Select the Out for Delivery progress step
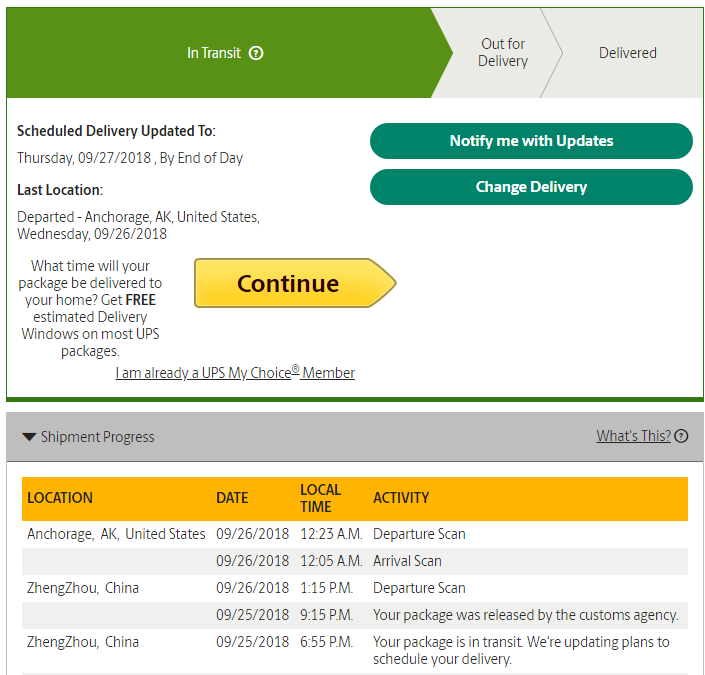This screenshot has width=705, height=675. pos(503,53)
